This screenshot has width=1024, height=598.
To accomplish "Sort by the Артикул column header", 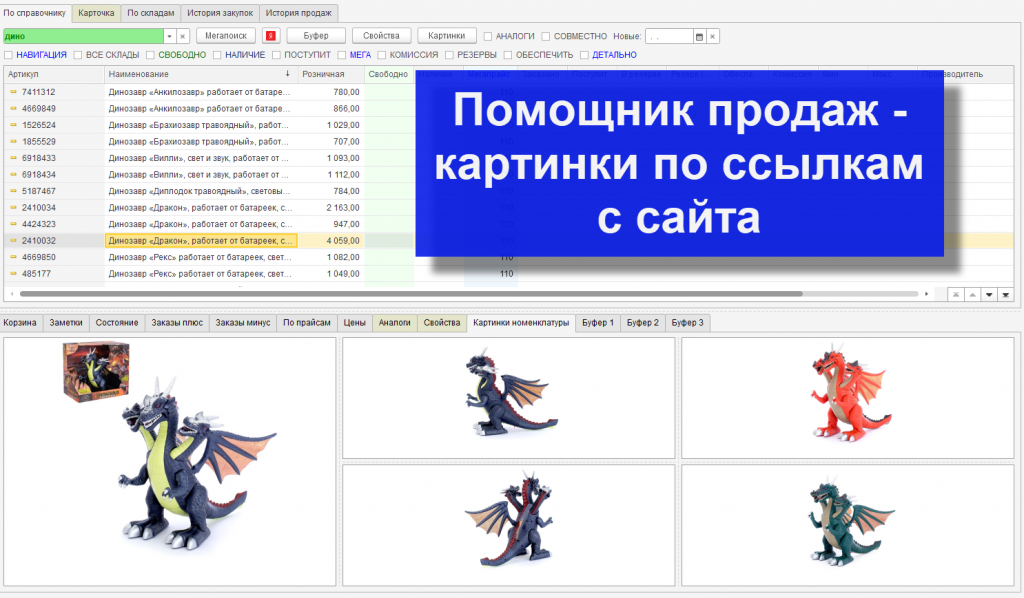I will 54,74.
